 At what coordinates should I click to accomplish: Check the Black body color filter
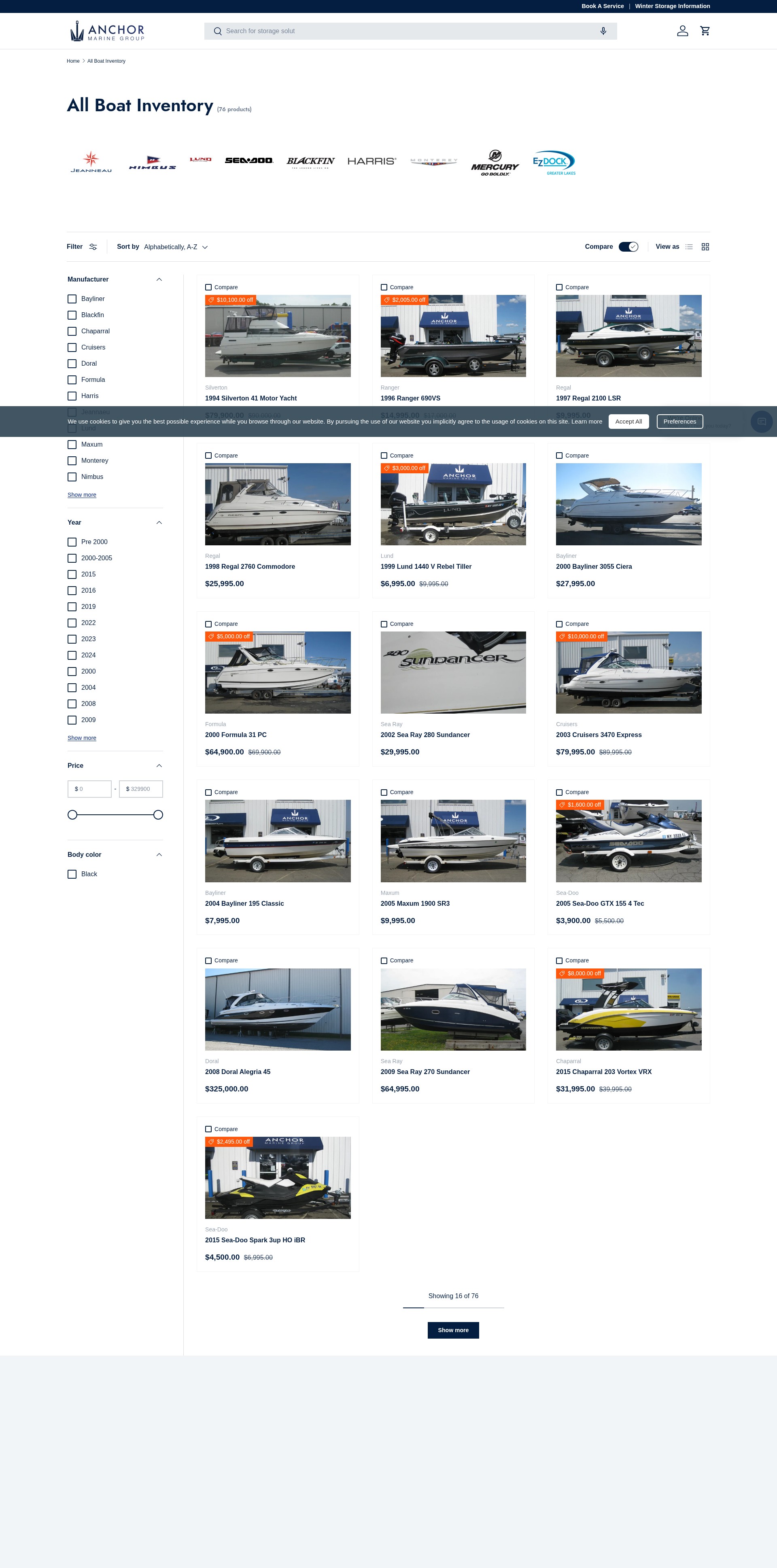tap(72, 874)
